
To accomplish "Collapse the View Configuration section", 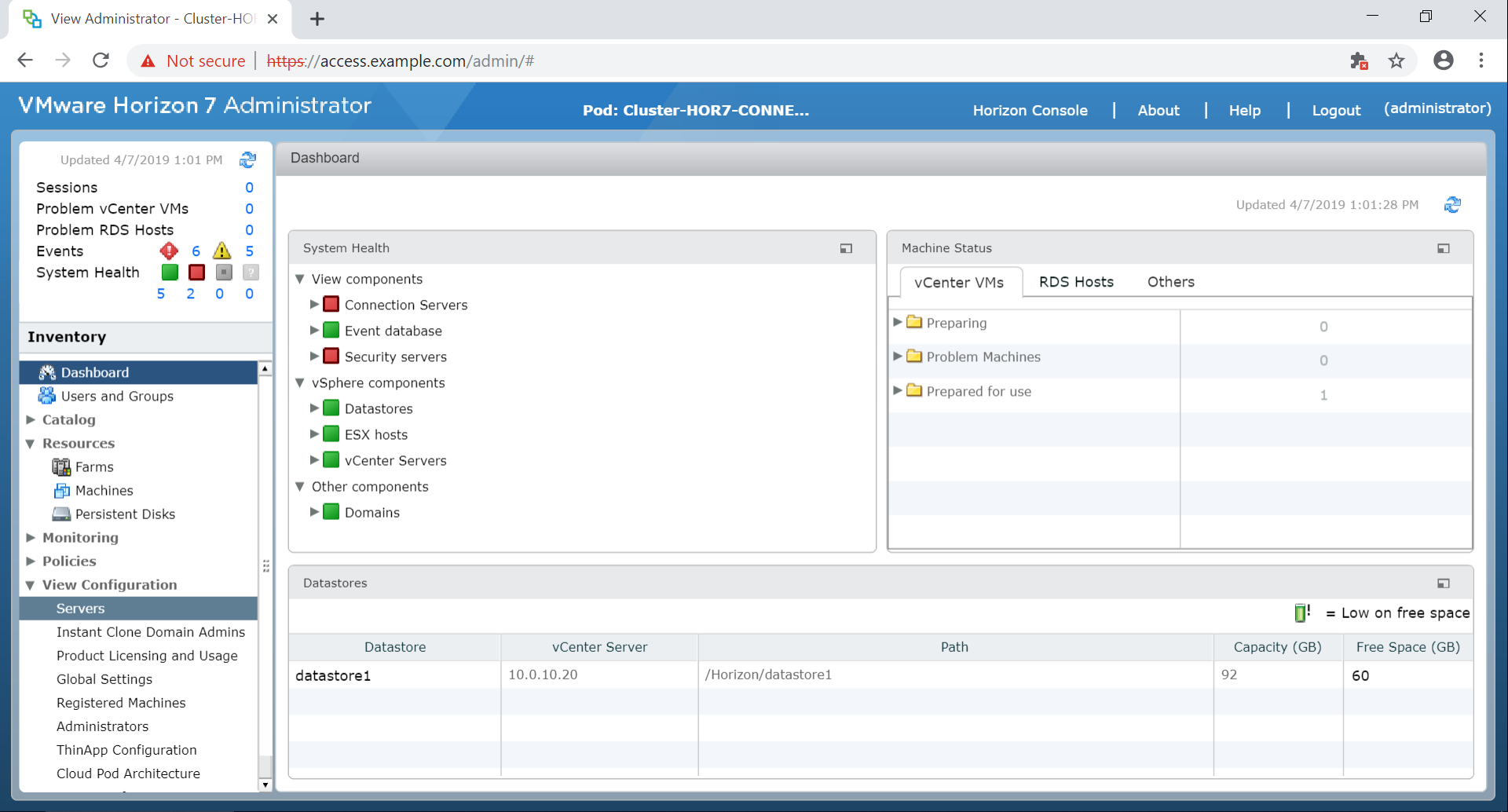I will (x=31, y=585).
